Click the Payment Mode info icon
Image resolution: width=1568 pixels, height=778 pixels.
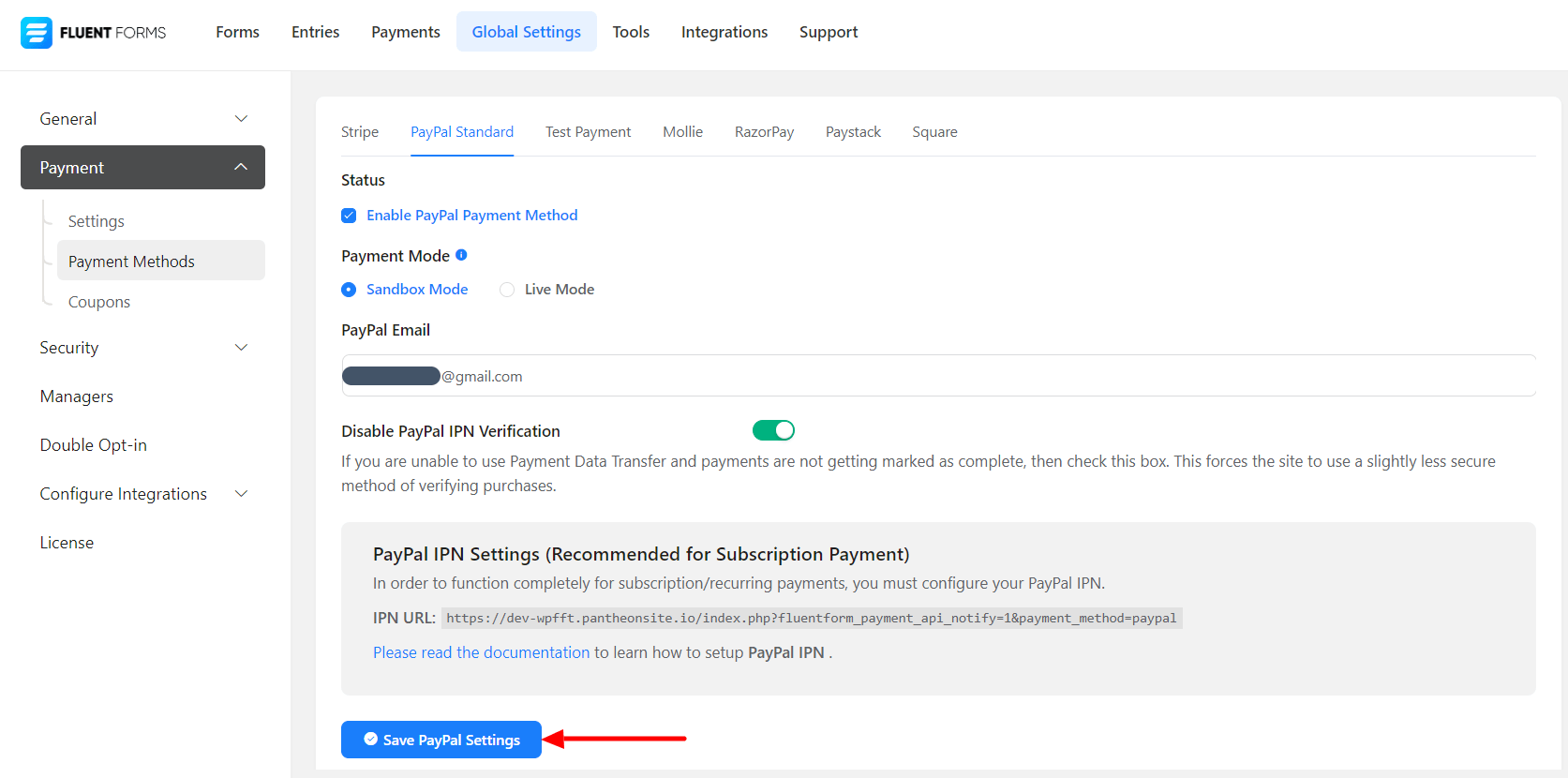(461, 255)
